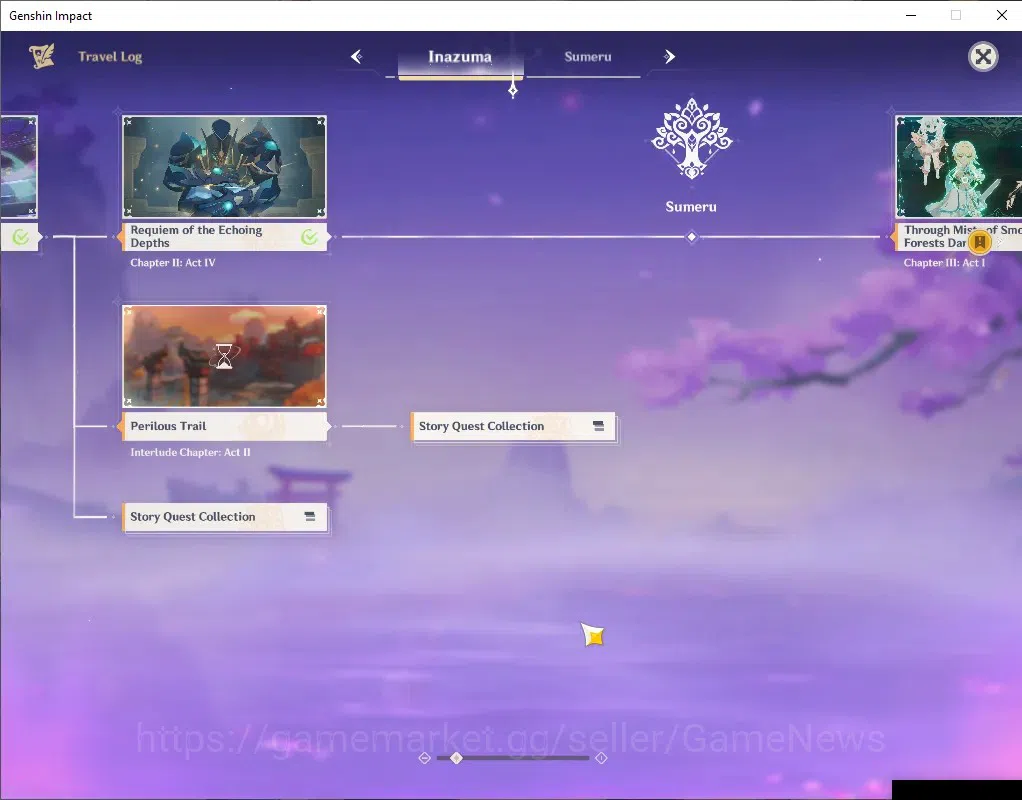Viewport: 1022px width, 800px height.
Task: Select Requiem of the Echoing Depths label
Action: coord(224,237)
